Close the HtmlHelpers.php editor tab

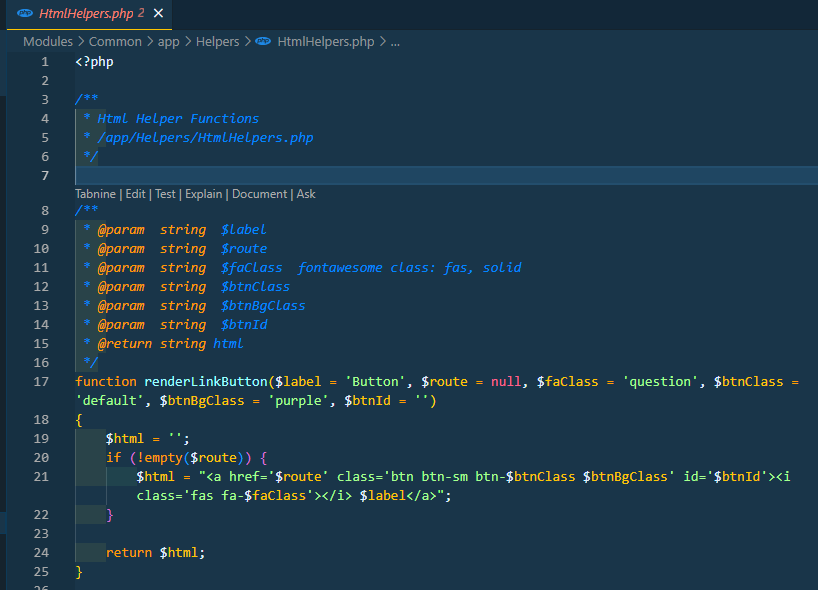(158, 13)
